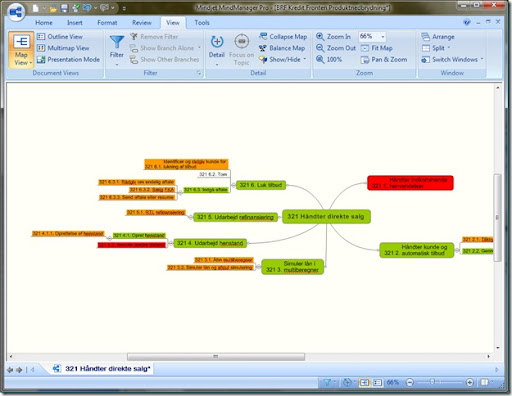Click Fit Map
Viewport: 512px width, 396px height.
point(377,48)
